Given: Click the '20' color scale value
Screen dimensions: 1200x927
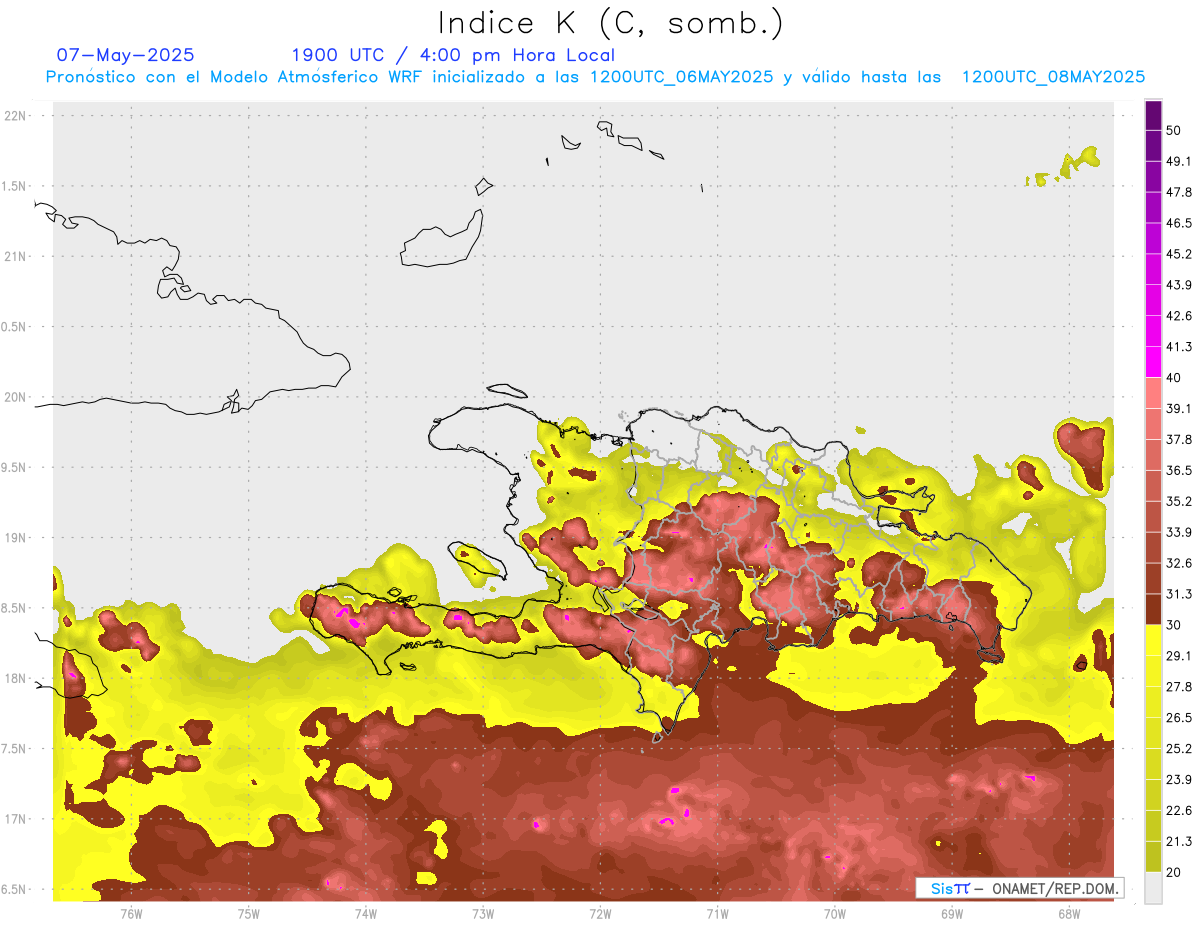Looking at the screenshot, I should click(1174, 872).
